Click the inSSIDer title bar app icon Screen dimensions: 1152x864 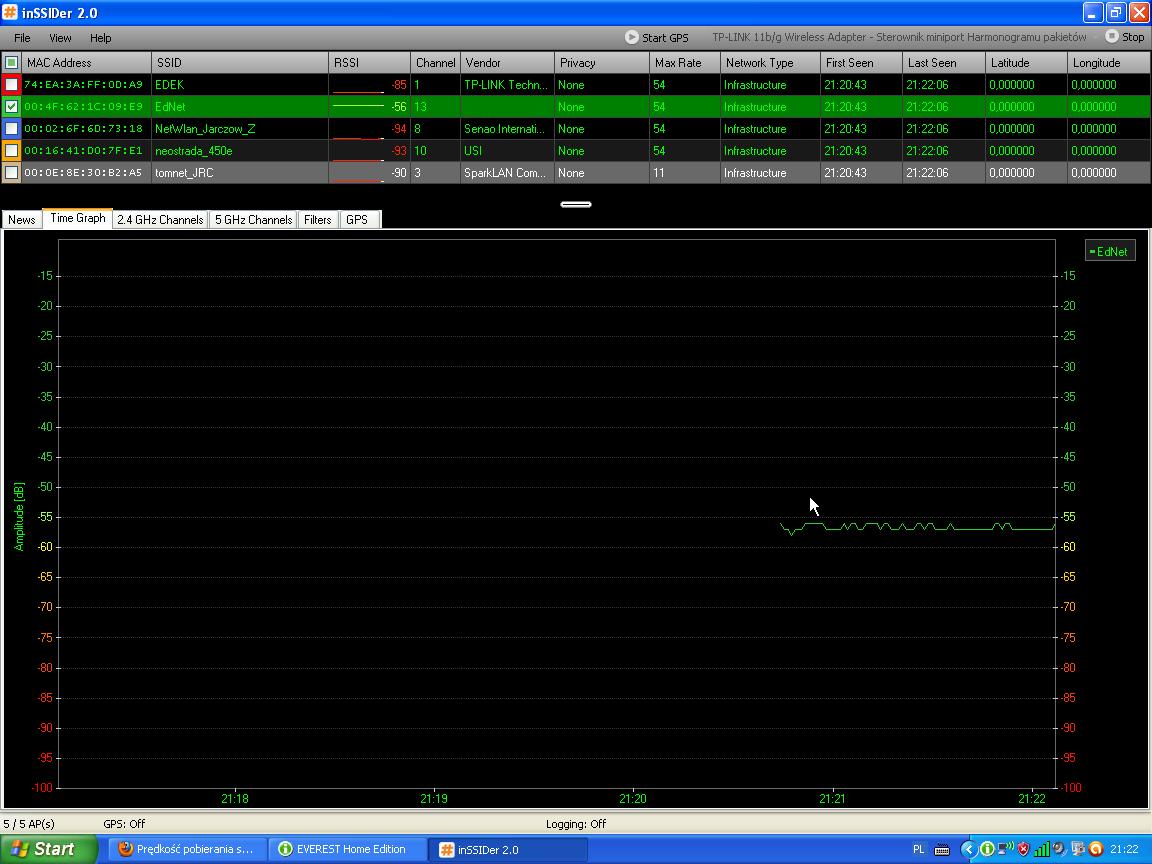pos(10,12)
